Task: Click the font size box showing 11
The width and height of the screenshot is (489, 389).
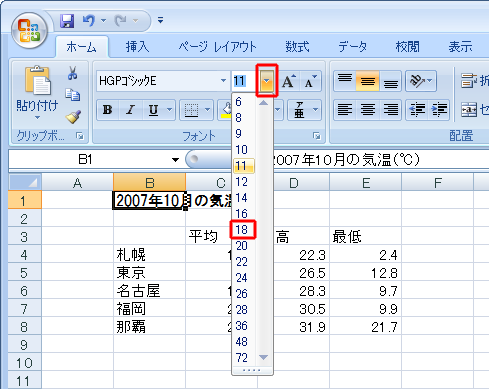Action: click(x=244, y=81)
